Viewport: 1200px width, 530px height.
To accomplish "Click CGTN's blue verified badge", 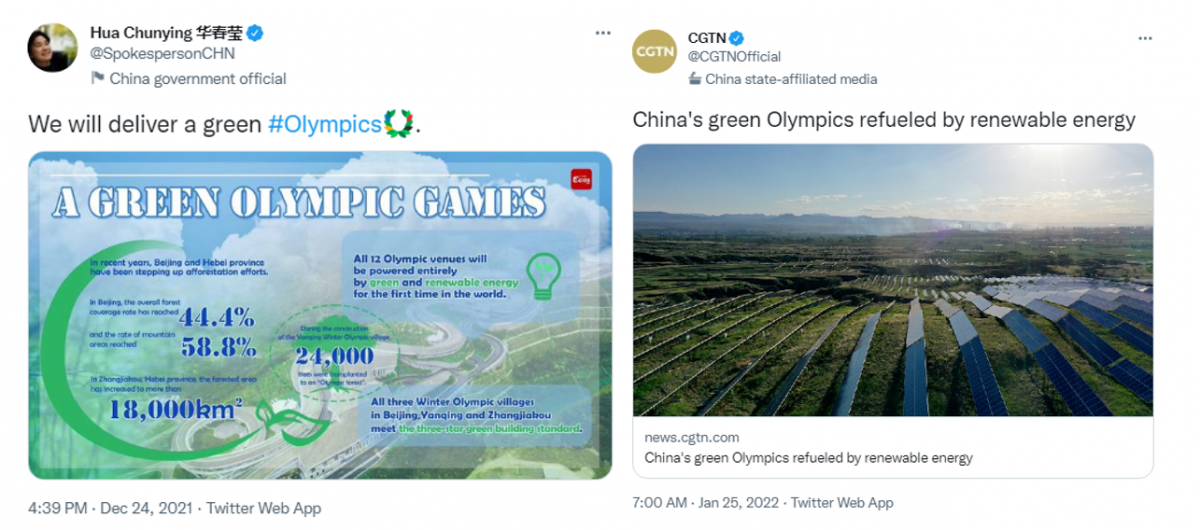I will coord(736,38).
